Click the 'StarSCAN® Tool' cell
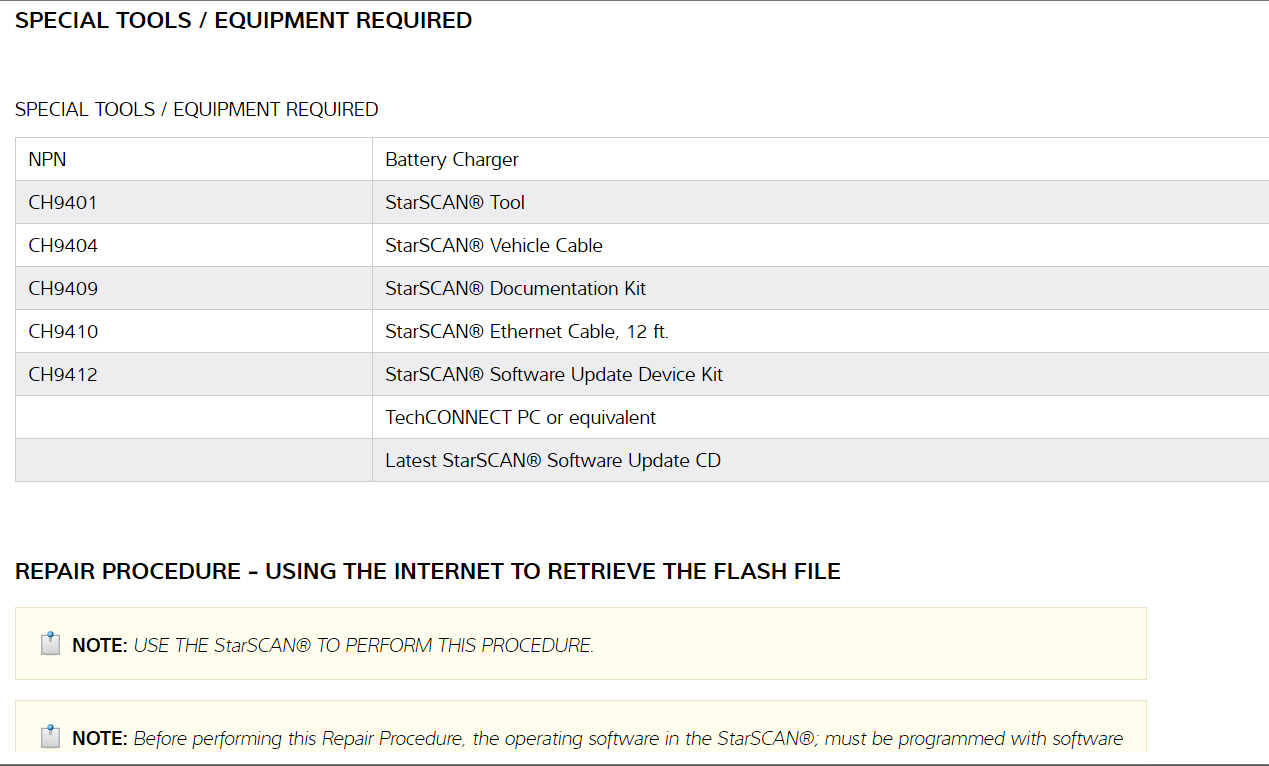This screenshot has width=1269, height=766. click(455, 203)
